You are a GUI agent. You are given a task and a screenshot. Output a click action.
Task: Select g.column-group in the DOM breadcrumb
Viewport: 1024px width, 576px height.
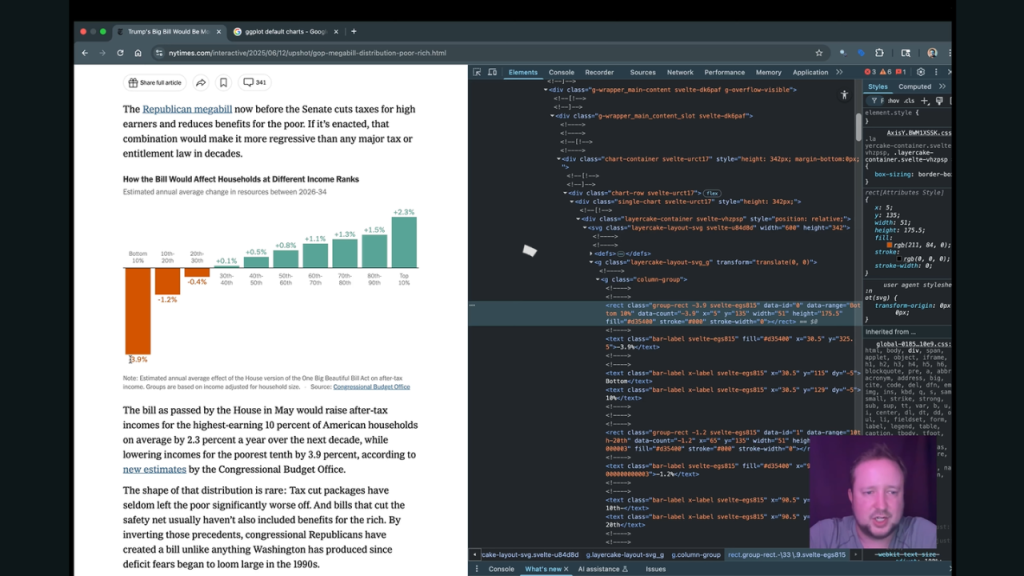695,553
